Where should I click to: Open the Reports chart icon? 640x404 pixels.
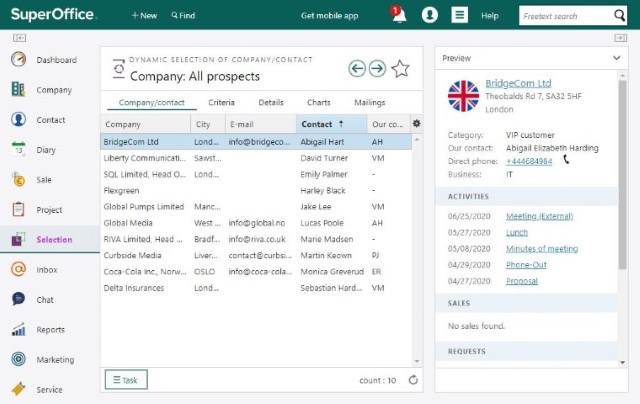[18, 329]
